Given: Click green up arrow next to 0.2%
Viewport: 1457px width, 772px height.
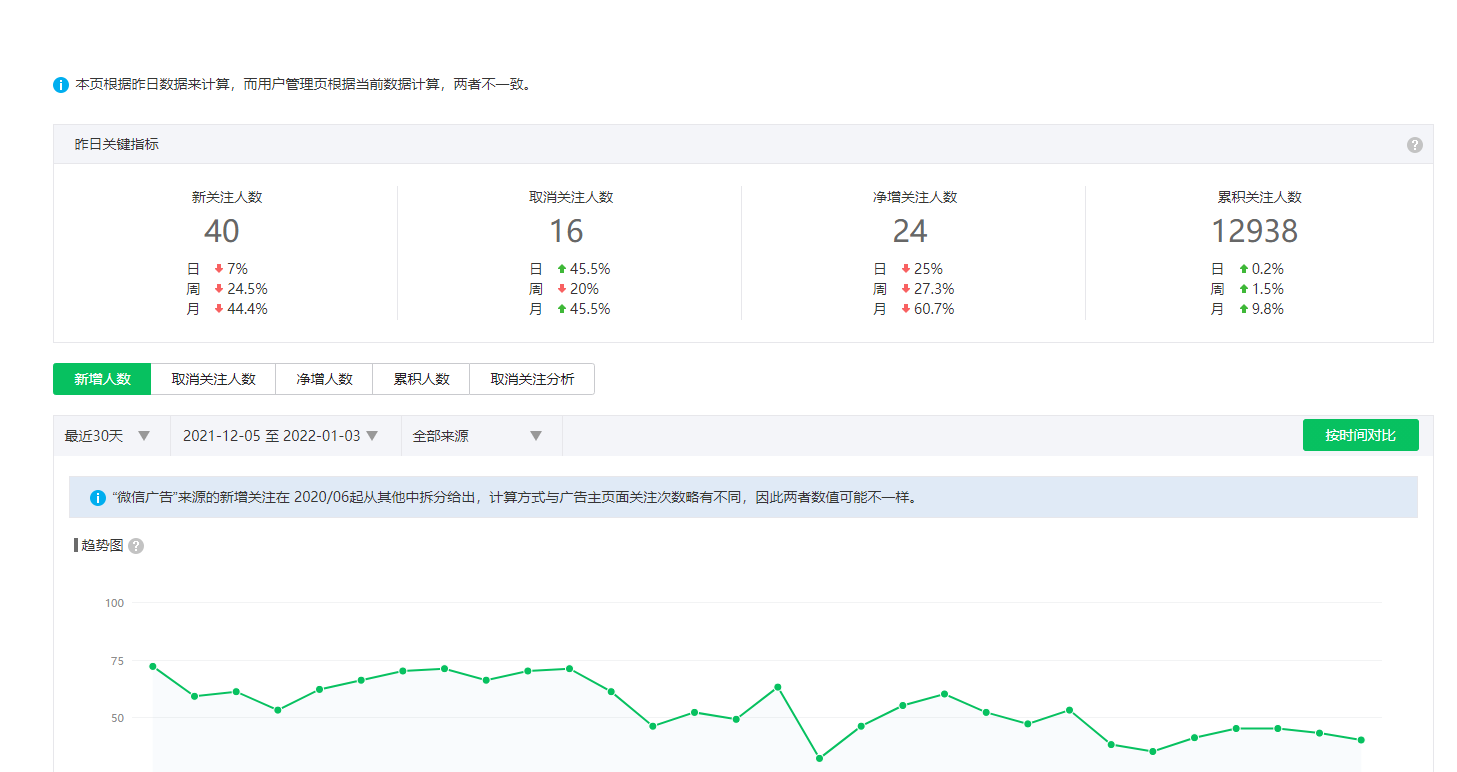Looking at the screenshot, I should click(x=1243, y=269).
